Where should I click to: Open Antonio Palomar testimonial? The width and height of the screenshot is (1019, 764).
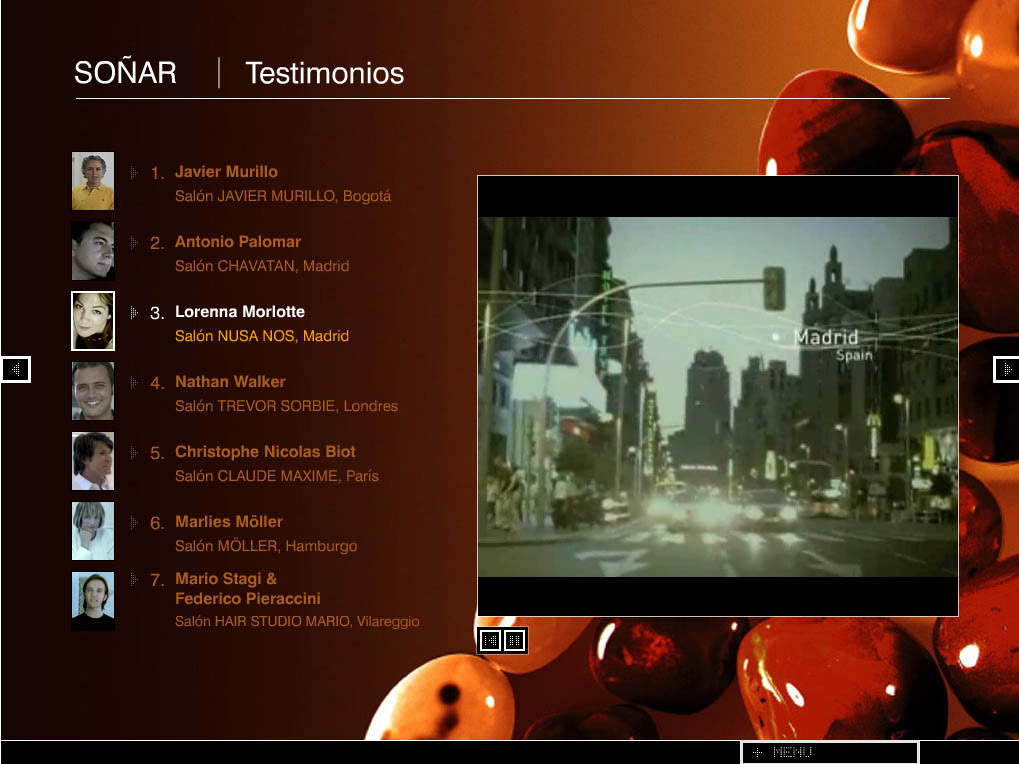238,242
